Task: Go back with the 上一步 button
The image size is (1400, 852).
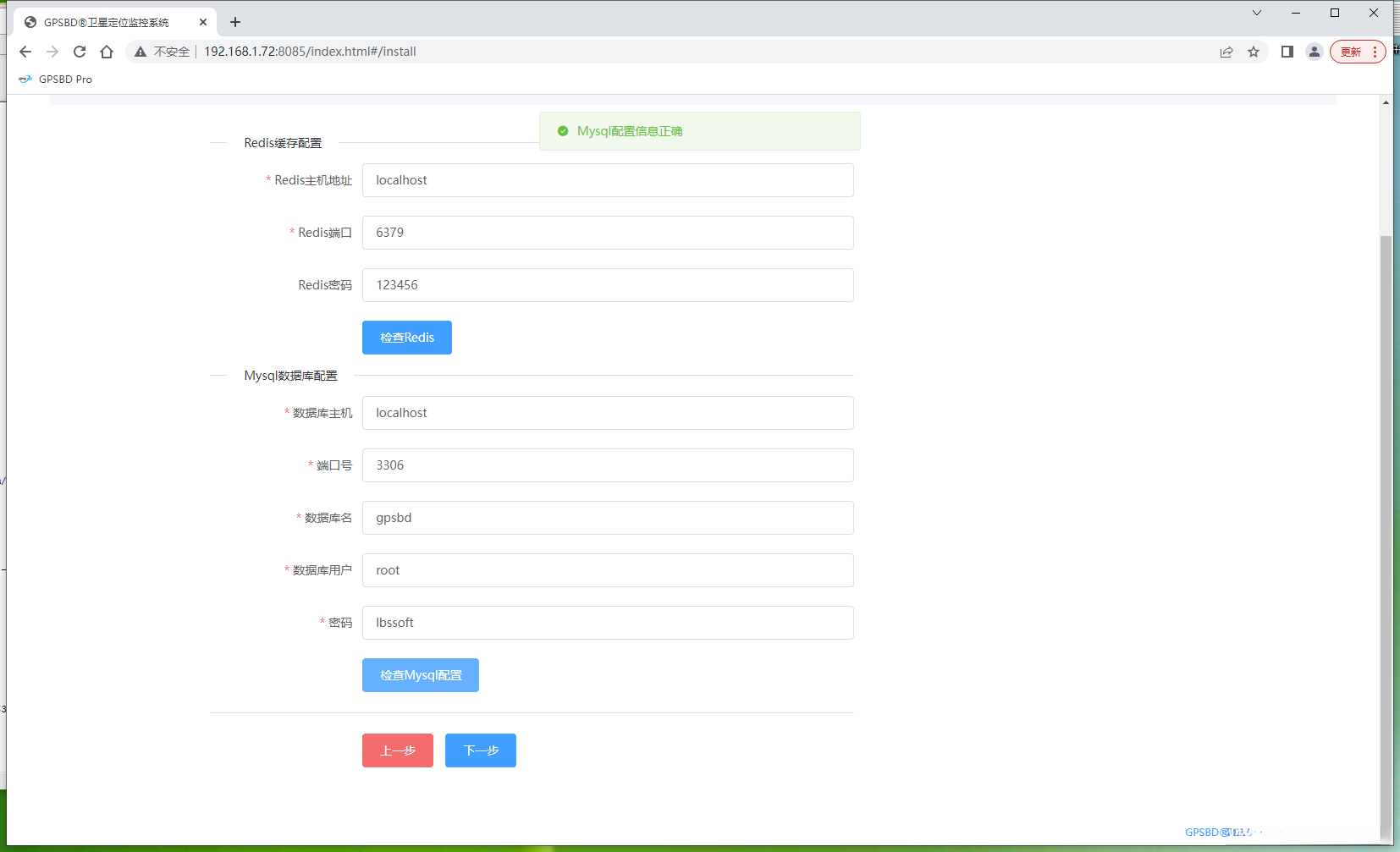Action: [x=398, y=750]
